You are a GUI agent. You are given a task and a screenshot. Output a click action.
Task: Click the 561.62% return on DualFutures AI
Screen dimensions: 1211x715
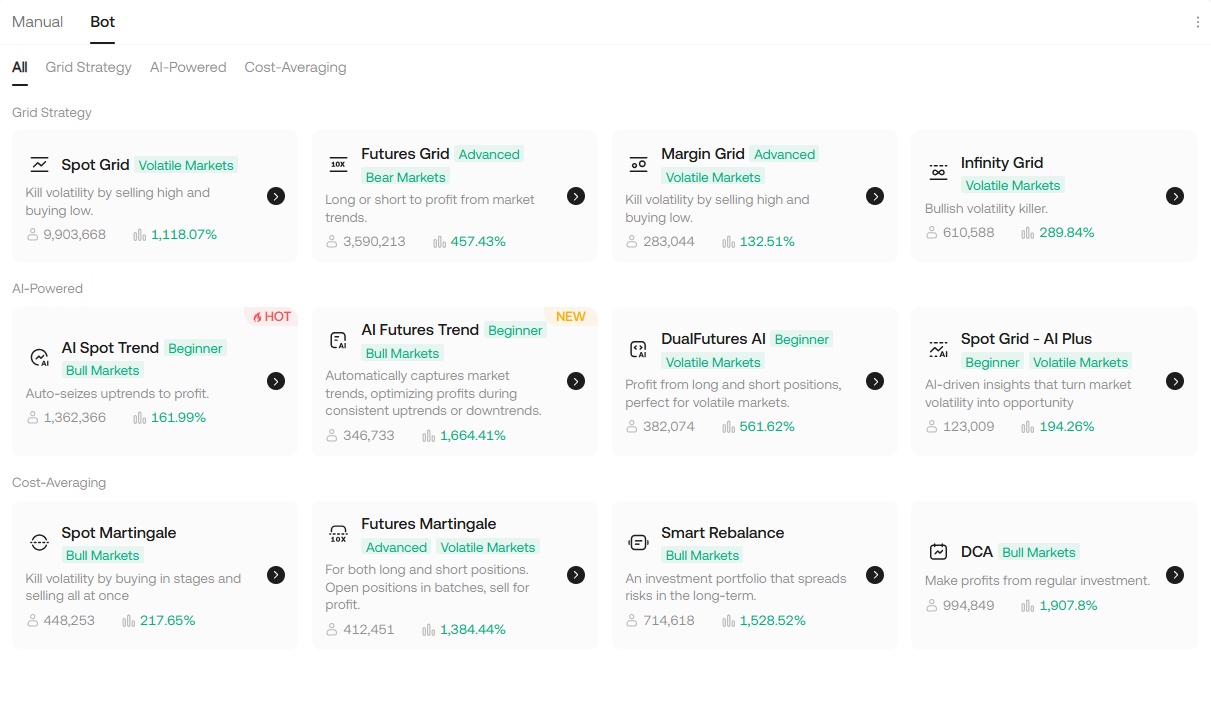click(x=767, y=427)
